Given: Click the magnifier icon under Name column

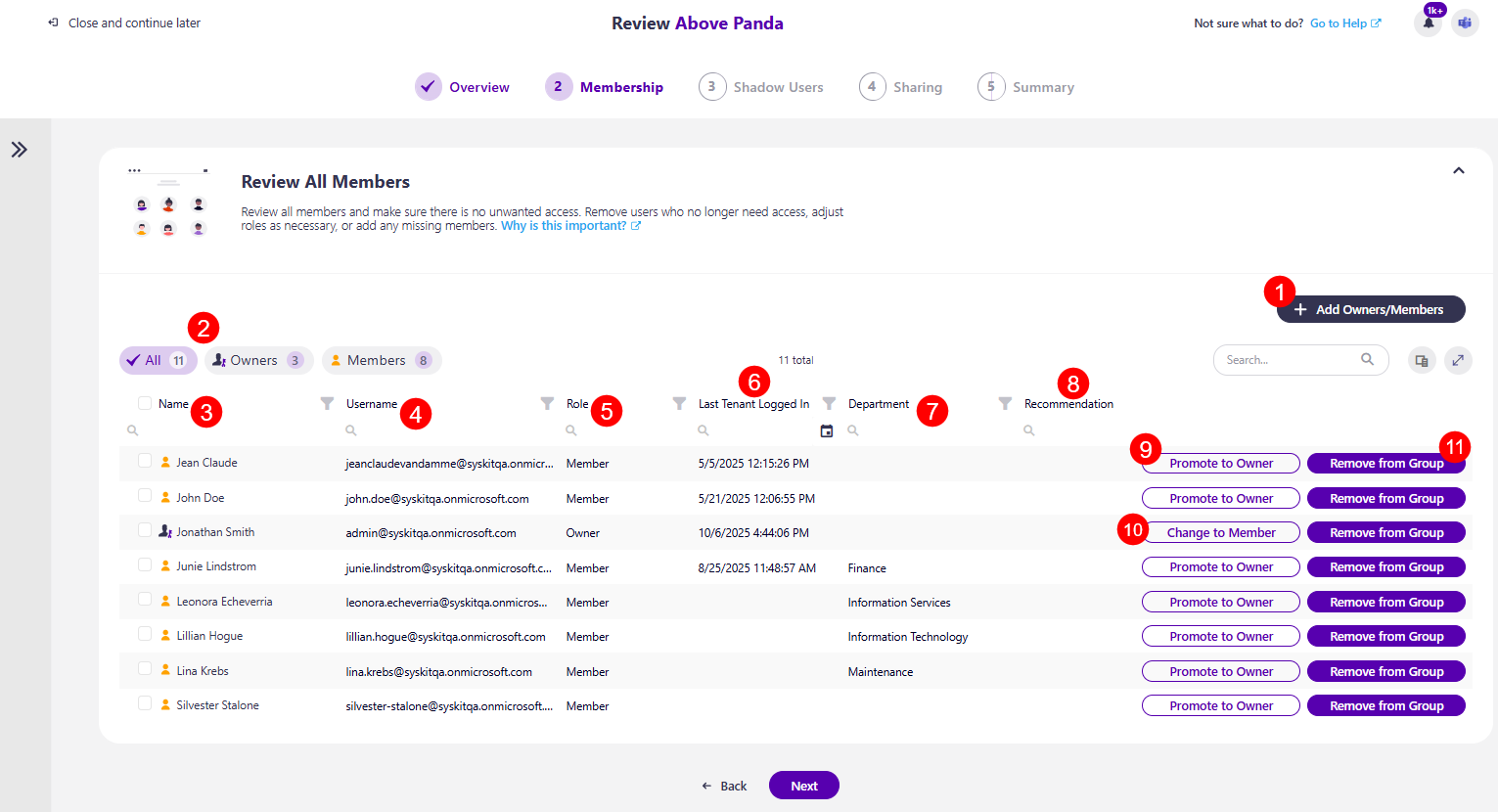Looking at the screenshot, I should tap(132, 429).
